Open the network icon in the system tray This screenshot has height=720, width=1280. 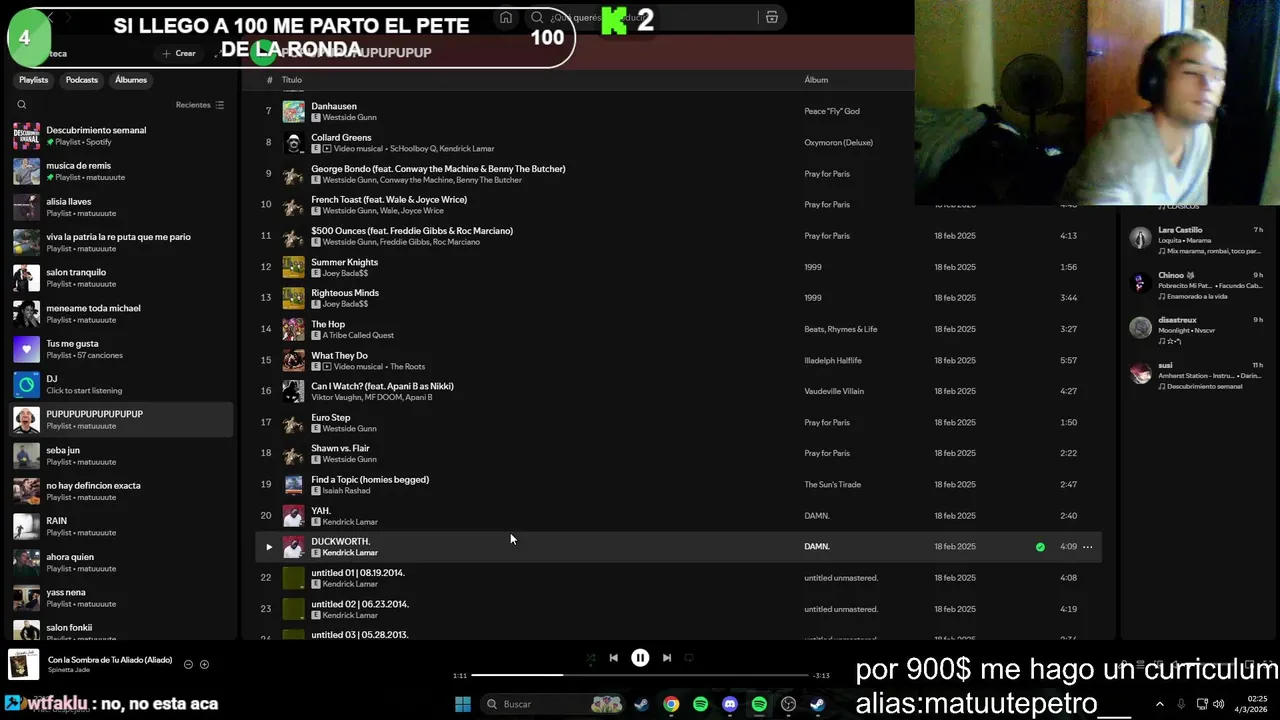[1202, 704]
